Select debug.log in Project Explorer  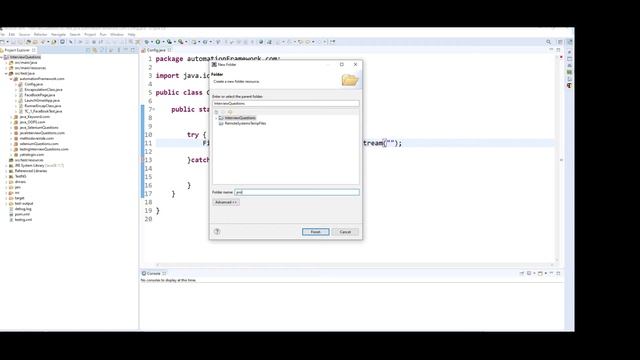coord(23,209)
